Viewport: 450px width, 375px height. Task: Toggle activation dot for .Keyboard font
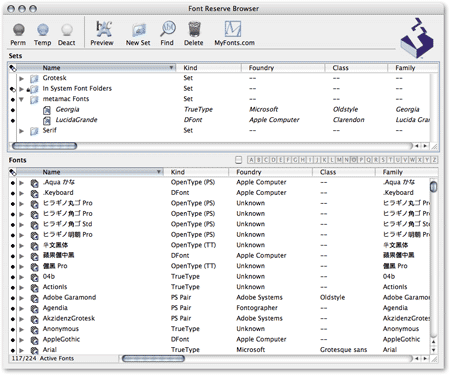[x=13, y=193]
